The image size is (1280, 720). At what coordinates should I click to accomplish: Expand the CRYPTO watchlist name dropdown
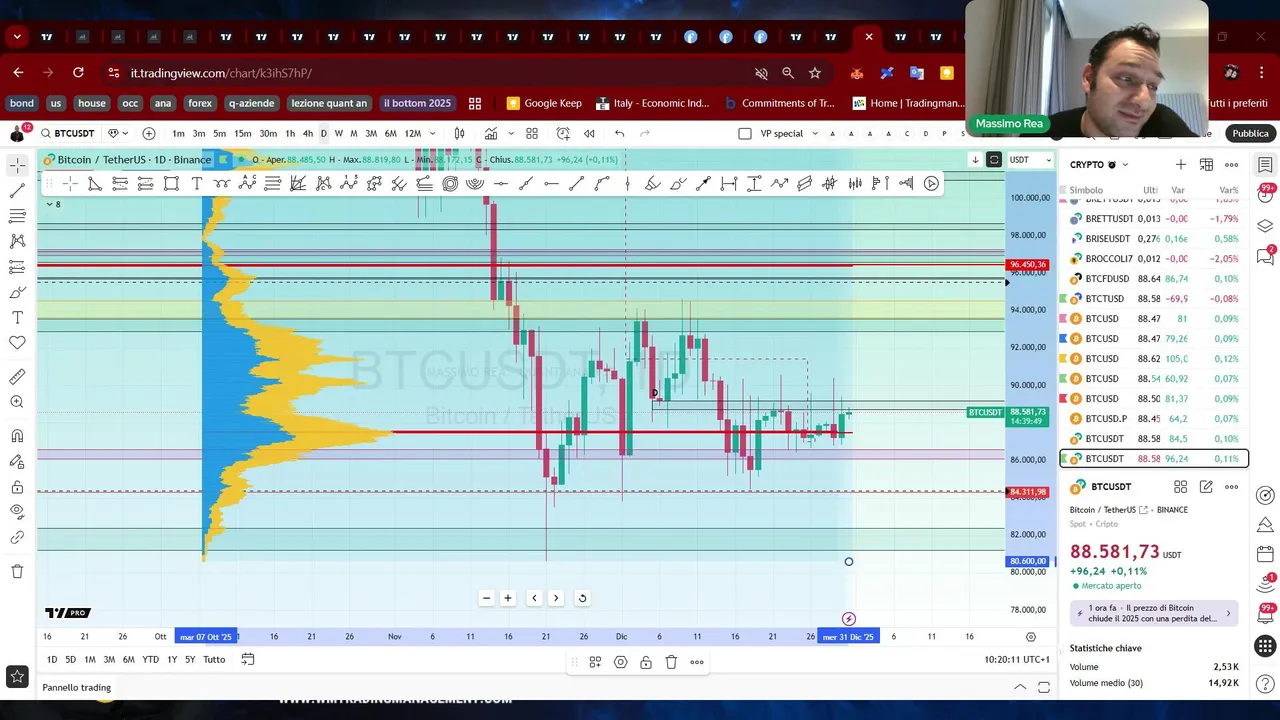[1125, 165]
